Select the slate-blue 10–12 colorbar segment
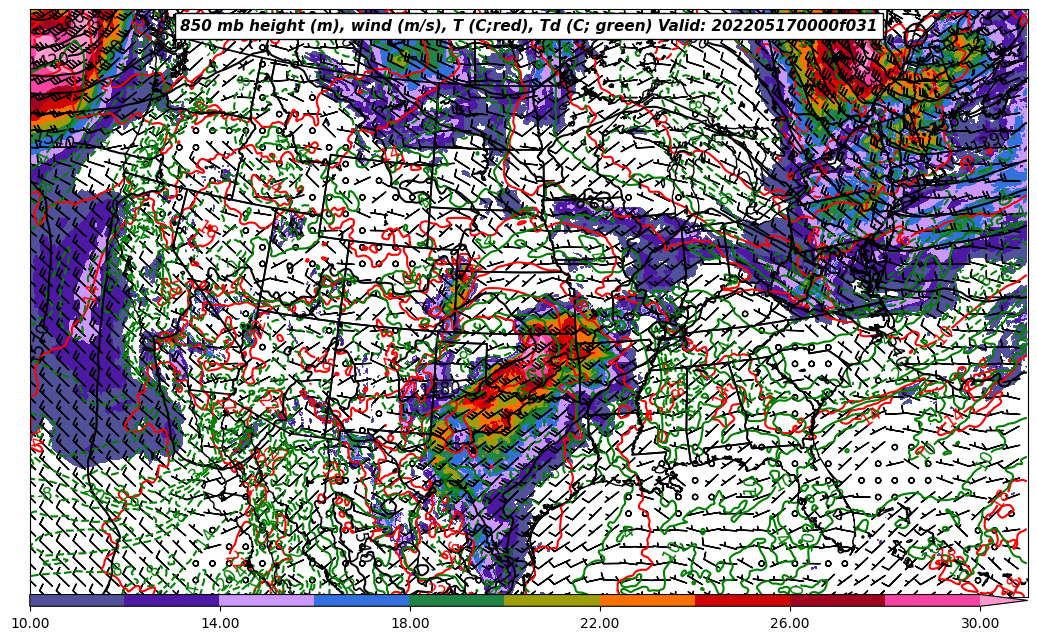The width and height of the screenshot is (1037, 640). 77,600
